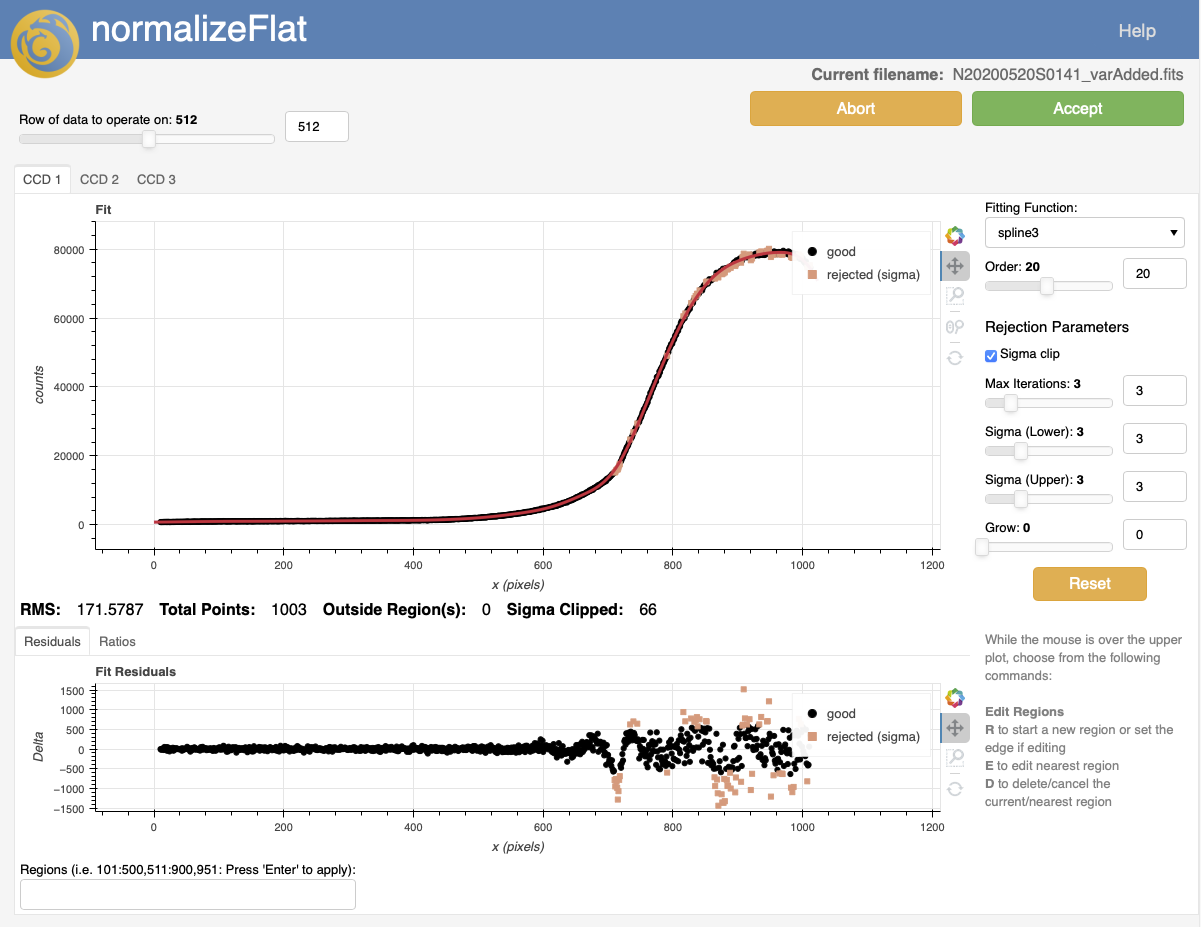The height and width of the screenshot is (927, 1201).
Task: Click the 'Rejection Parameters' heading
Action: [1057, 327]
